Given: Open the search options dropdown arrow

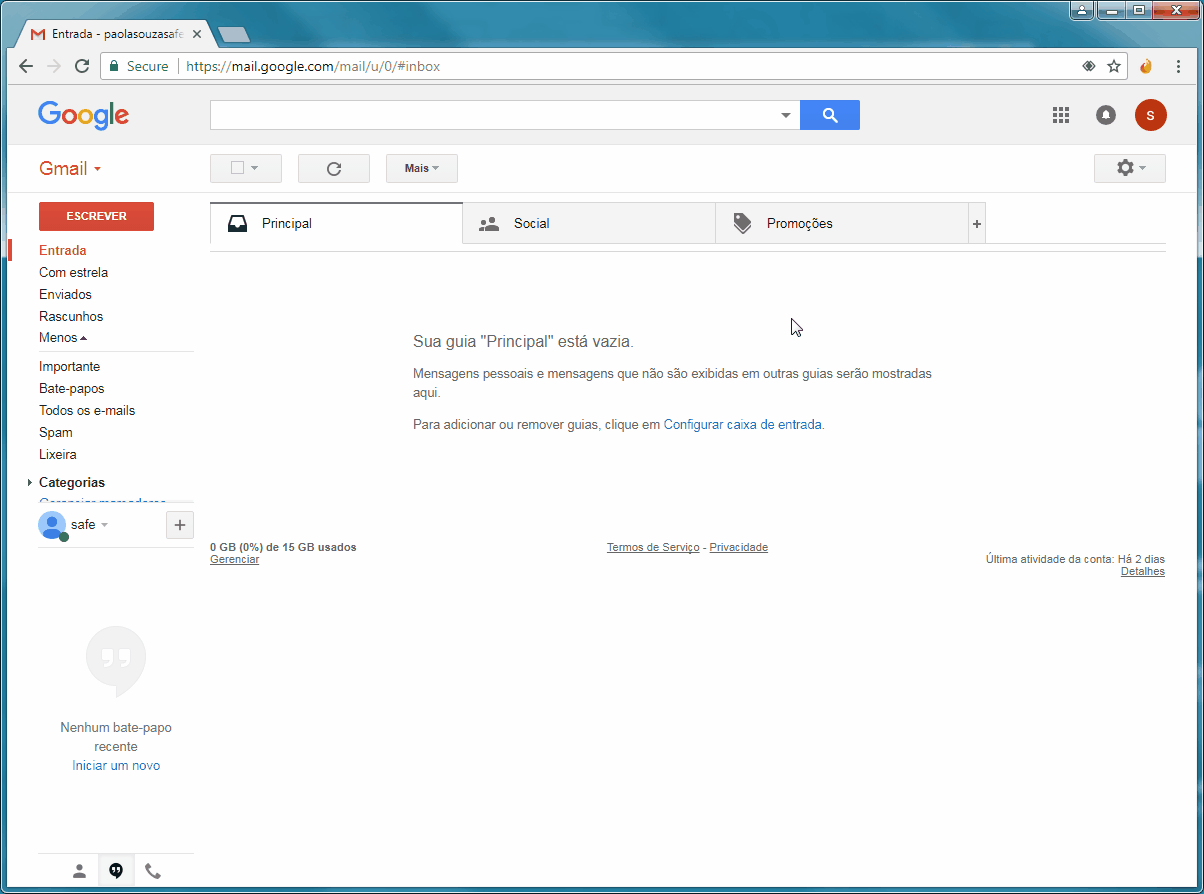Looking at the screenshot, I should pos(786,115).
